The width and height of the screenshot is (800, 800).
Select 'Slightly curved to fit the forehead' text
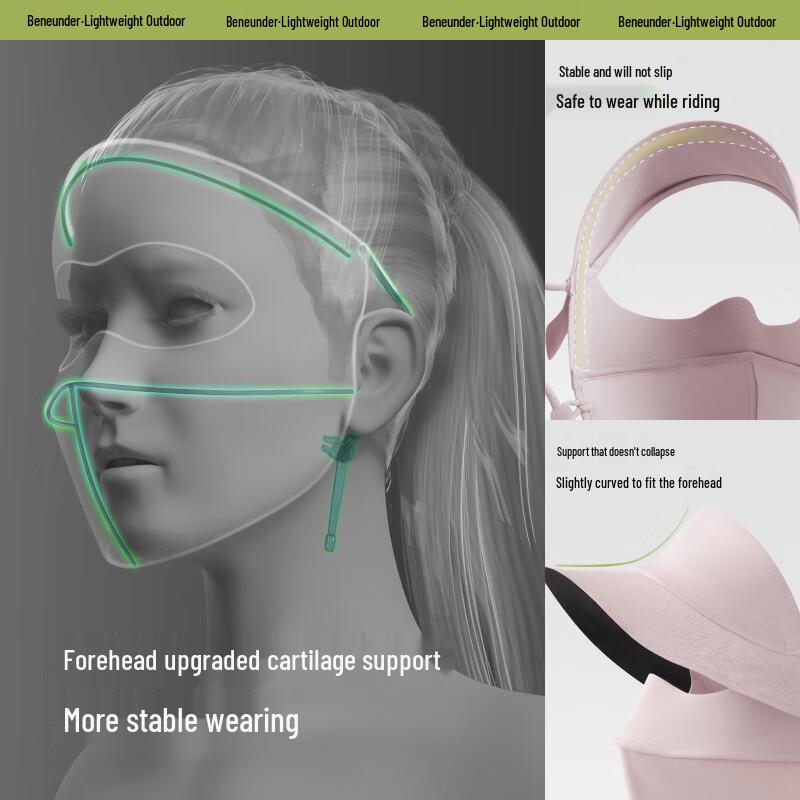638,483
